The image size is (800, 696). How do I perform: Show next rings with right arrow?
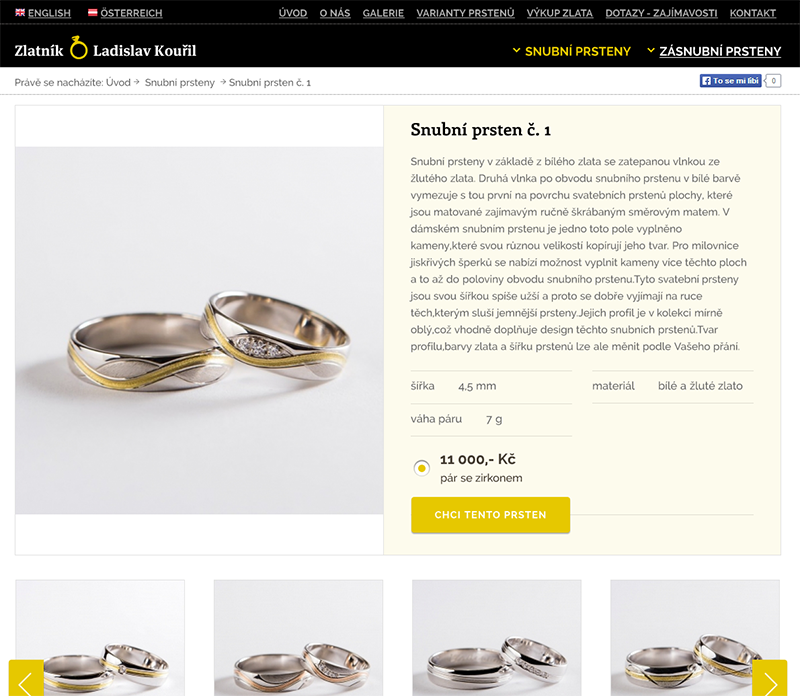[x=769, y=678]
